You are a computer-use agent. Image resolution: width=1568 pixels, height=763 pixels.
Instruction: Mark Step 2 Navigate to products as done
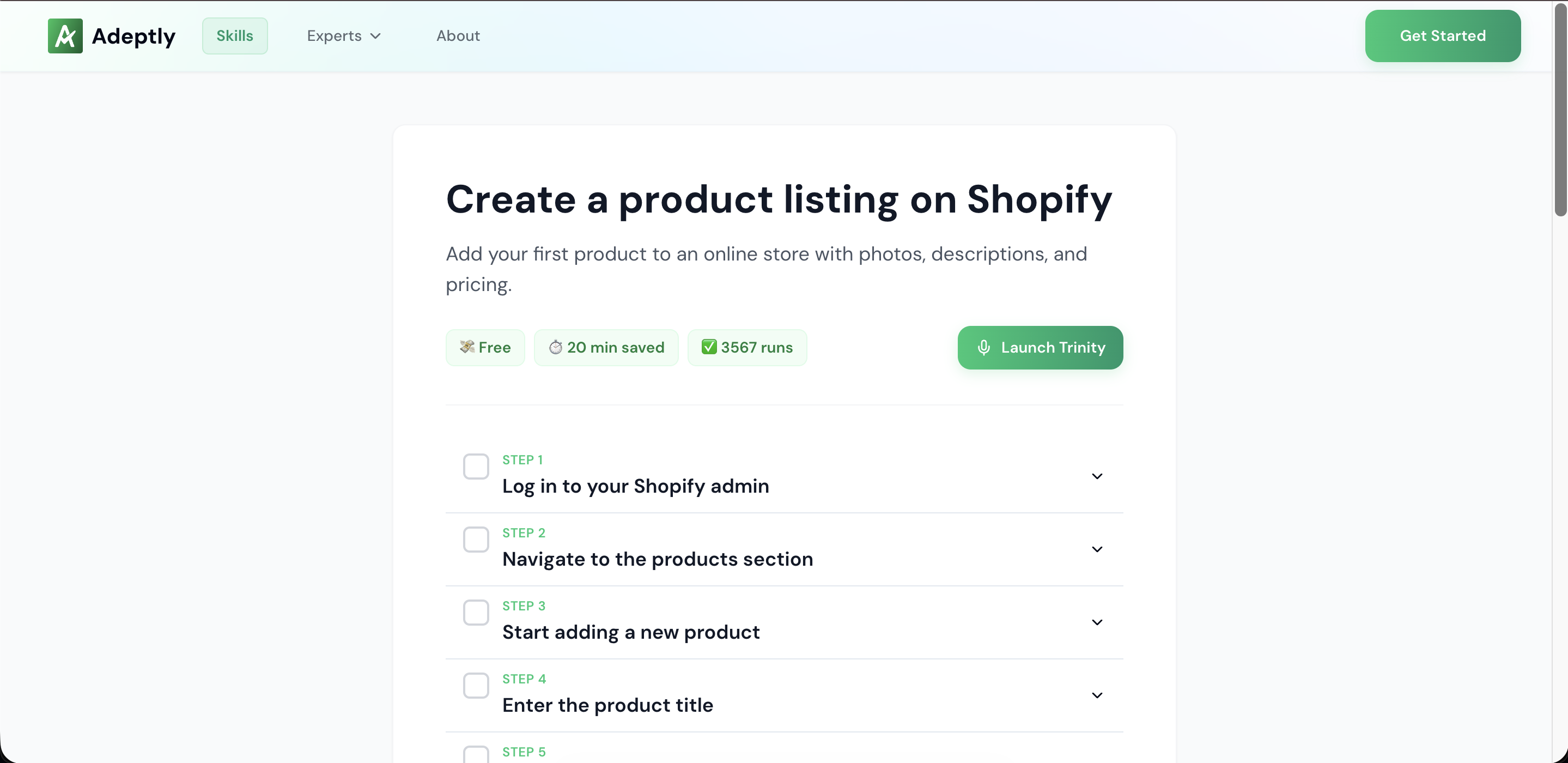point(476,540)
